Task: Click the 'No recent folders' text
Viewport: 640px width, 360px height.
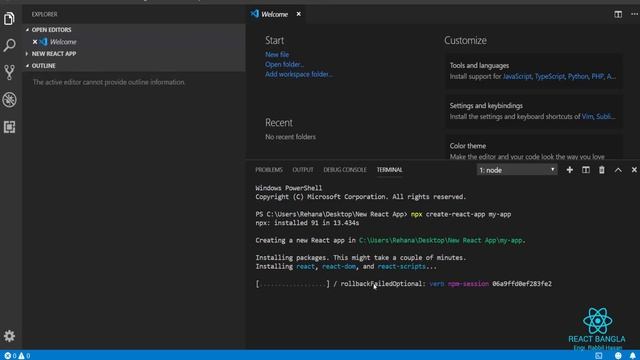Action: click(290, 137)
